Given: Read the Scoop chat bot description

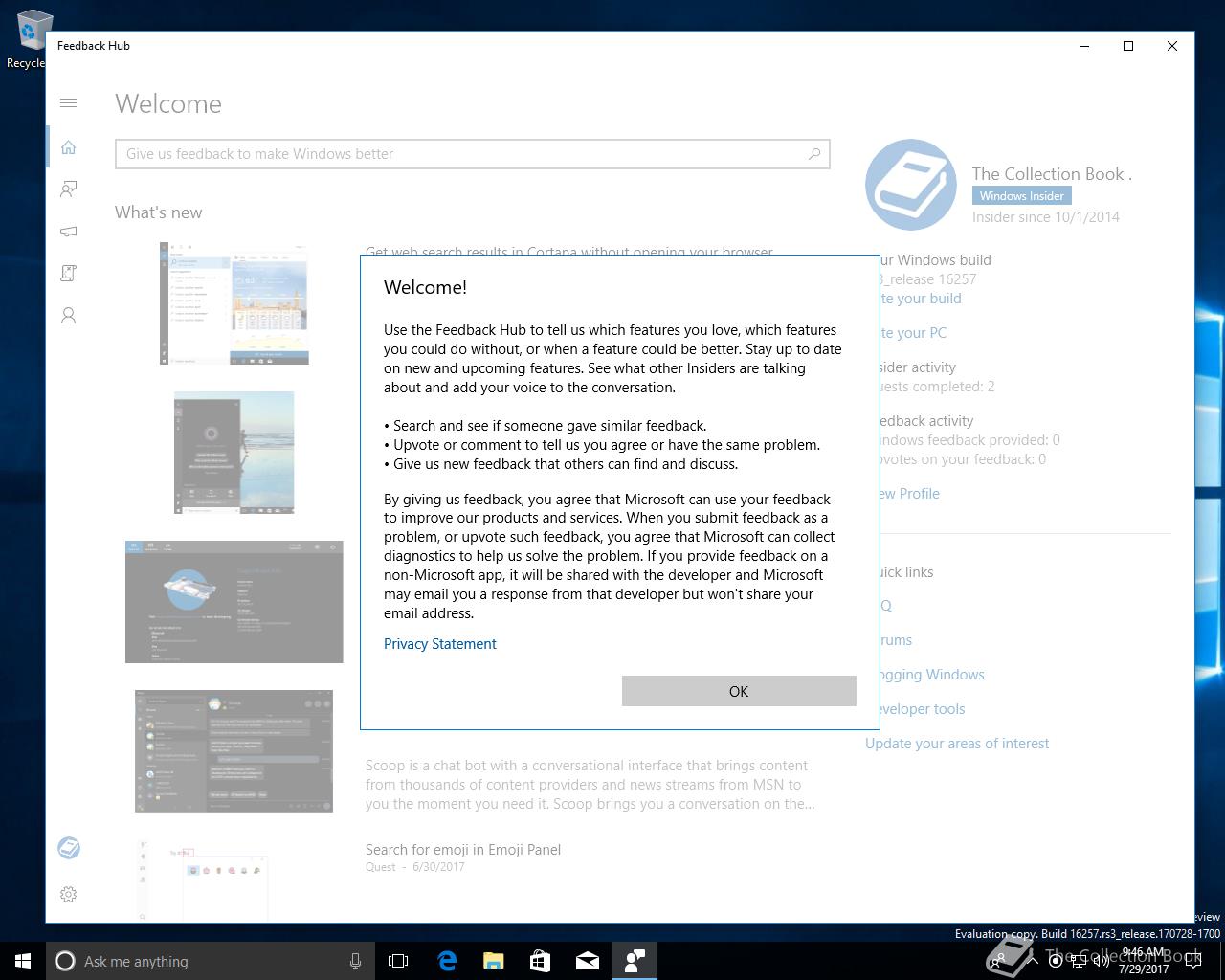Looking at the screenshot, I should 590,785.
